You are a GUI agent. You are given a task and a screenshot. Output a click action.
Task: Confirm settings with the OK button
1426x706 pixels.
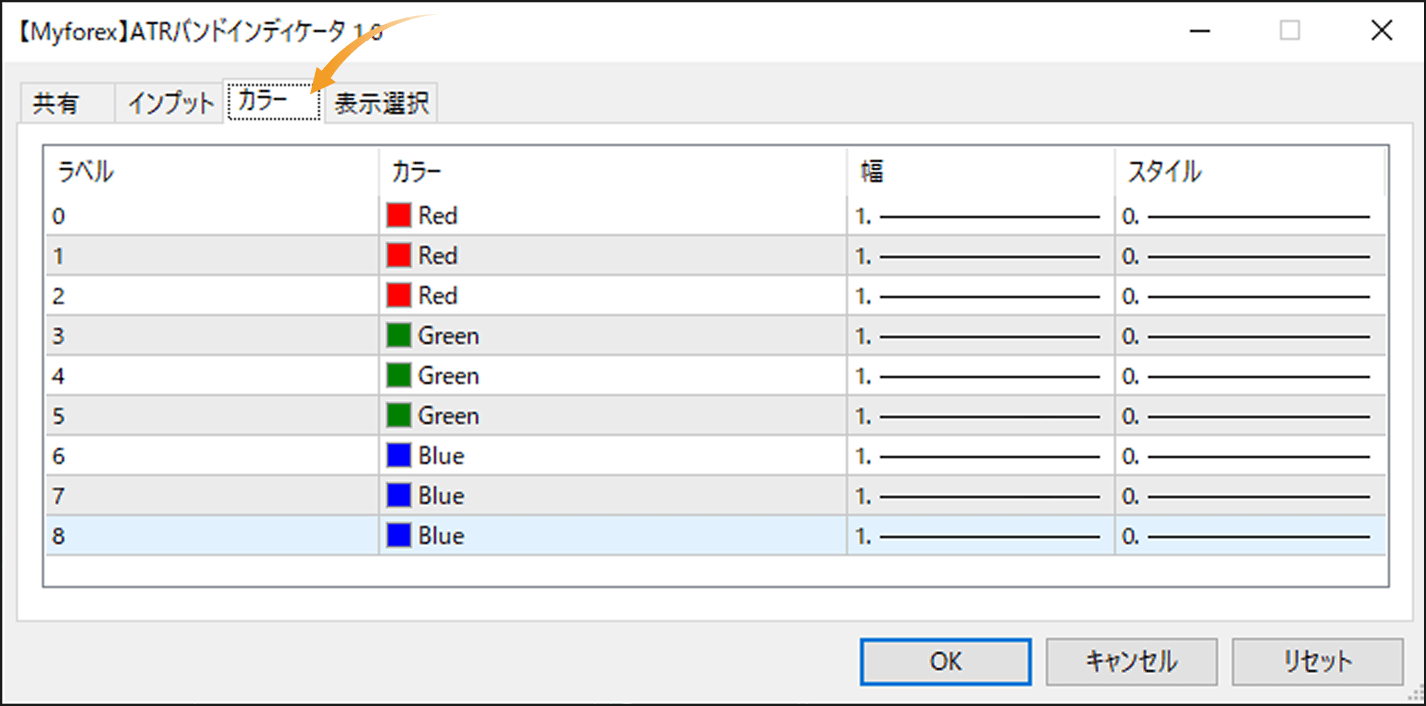(945, 660)
